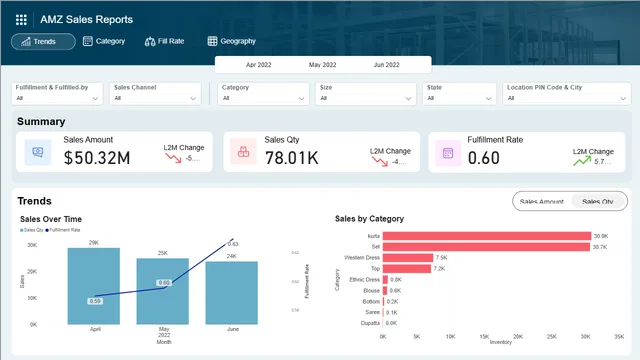Select the Apr 2022 month filter
640x360 pixels.
[x=258, y=65]
